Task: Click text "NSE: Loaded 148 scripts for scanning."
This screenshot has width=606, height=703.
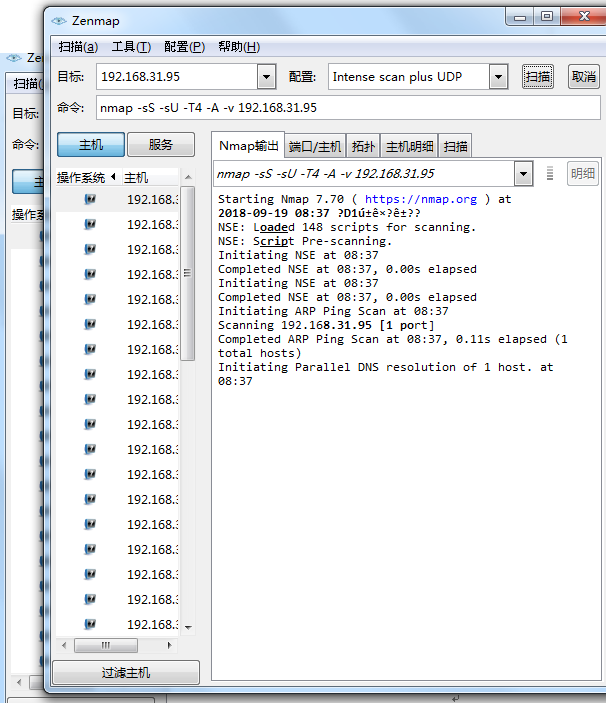Action: 347,227
